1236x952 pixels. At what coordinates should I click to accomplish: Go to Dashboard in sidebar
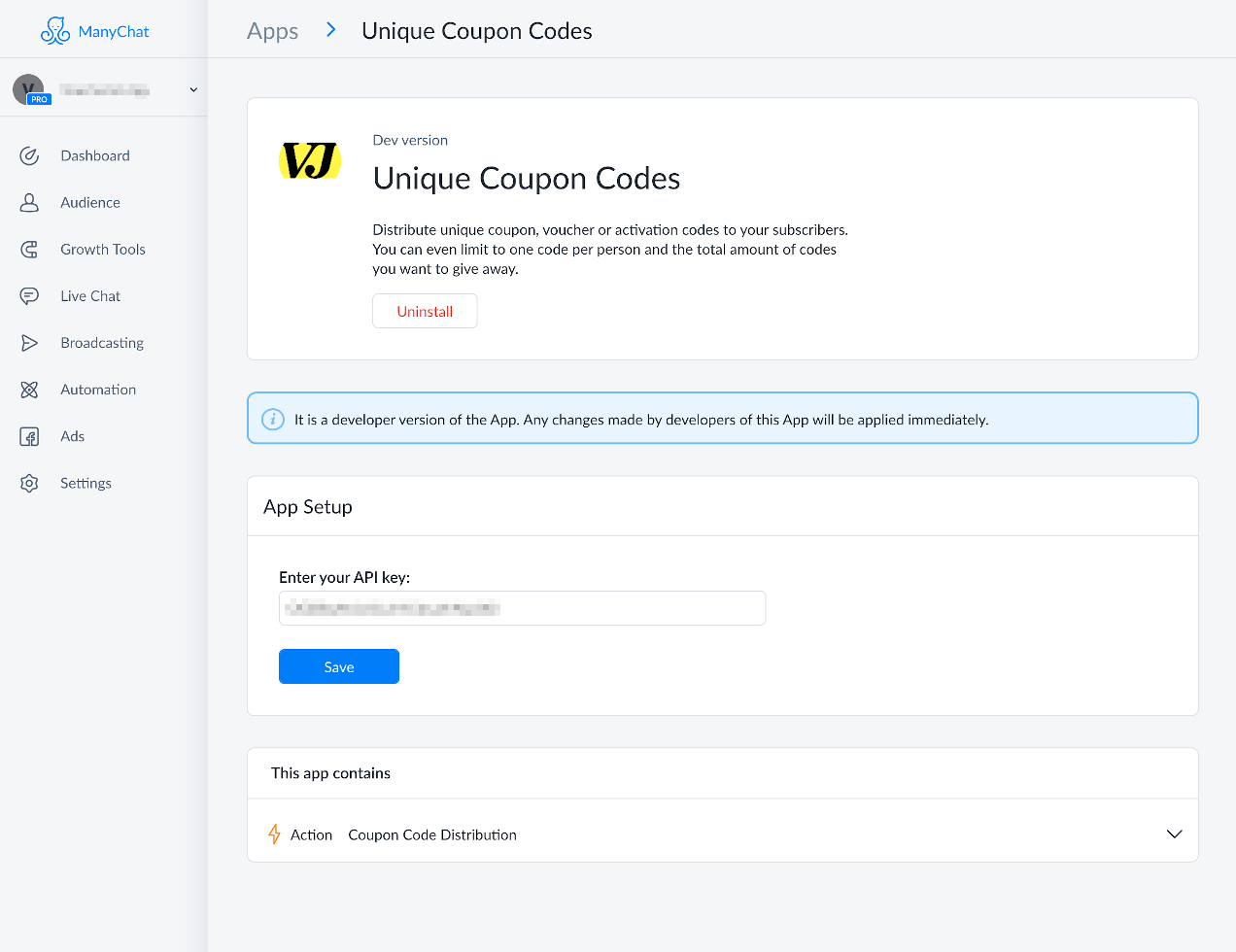[95, 155]
